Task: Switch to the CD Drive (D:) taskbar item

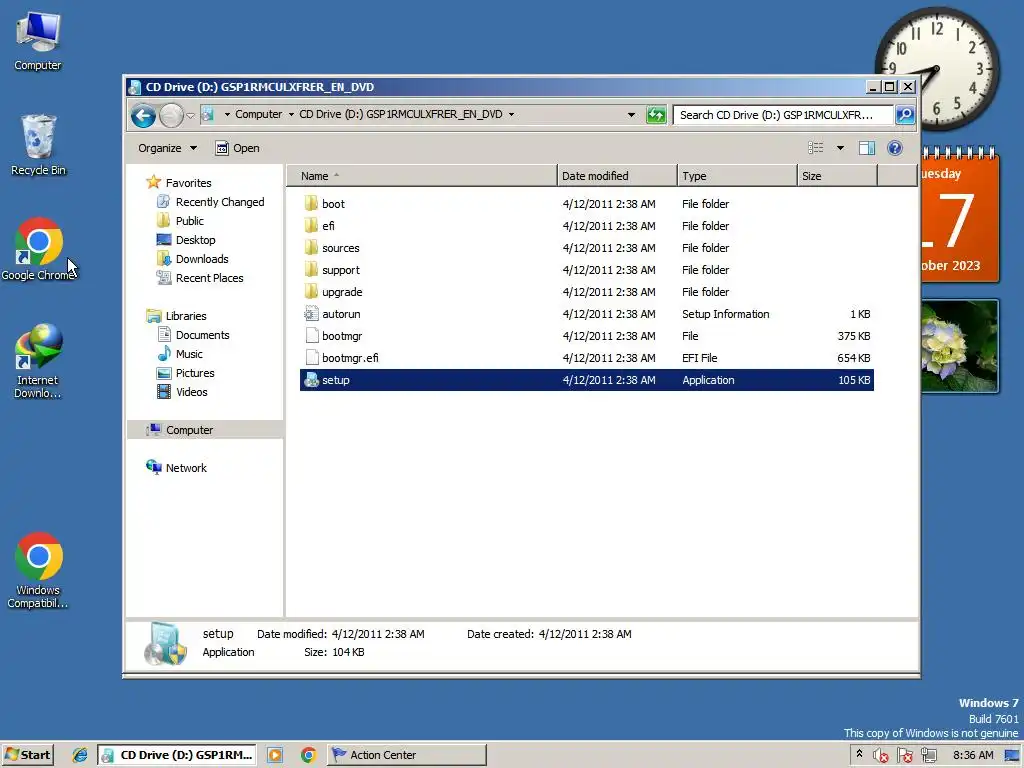Action: pos(177,755)
